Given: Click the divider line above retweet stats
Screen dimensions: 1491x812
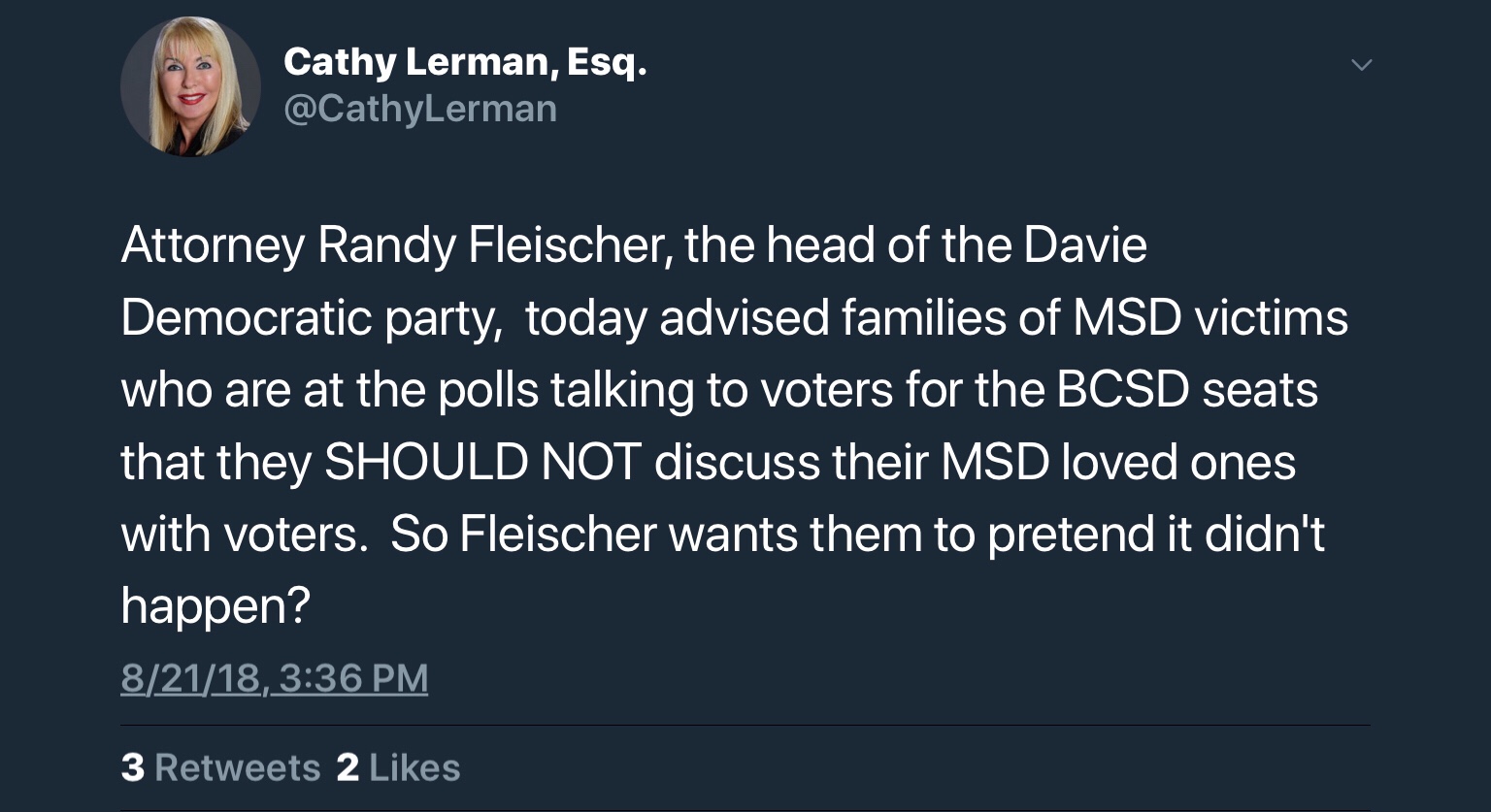Looking at the screenshot, I should click(745, 724).
